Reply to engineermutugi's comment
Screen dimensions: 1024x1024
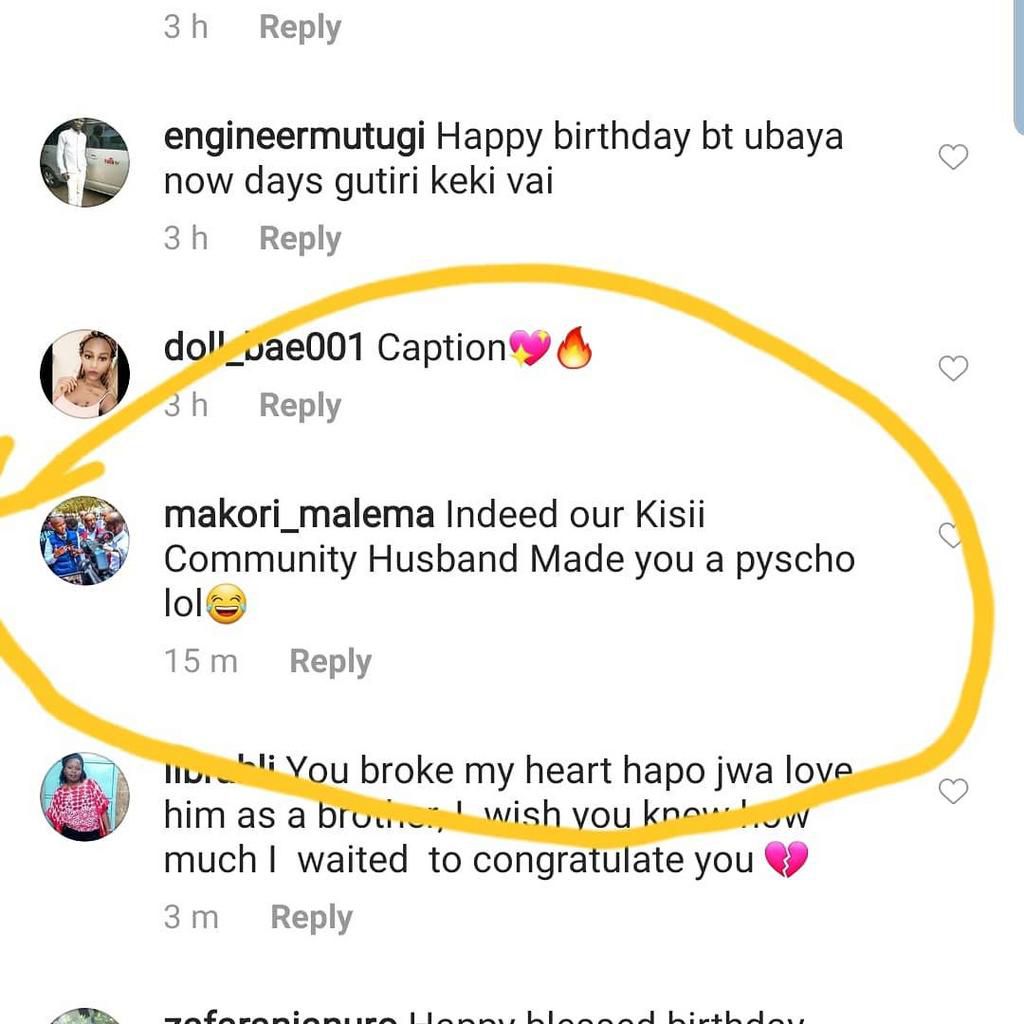[300, 239]
